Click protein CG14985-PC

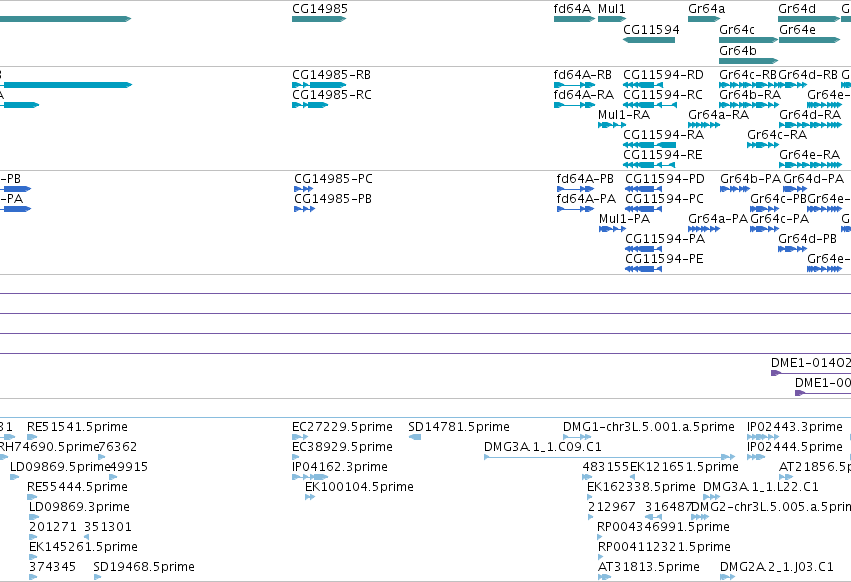(303, 189)
